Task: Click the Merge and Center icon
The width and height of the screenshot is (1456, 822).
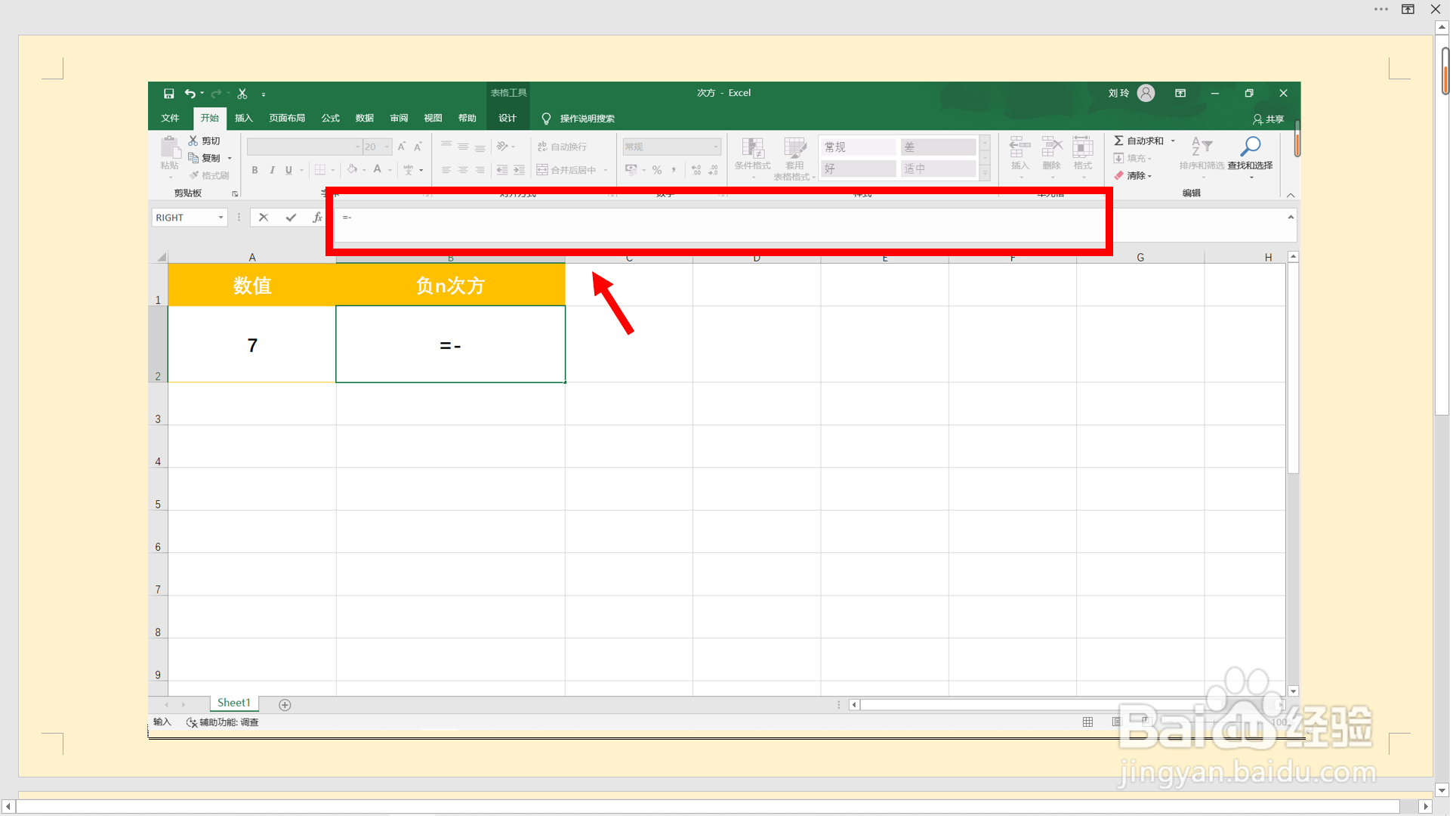Action: [542, 170]
